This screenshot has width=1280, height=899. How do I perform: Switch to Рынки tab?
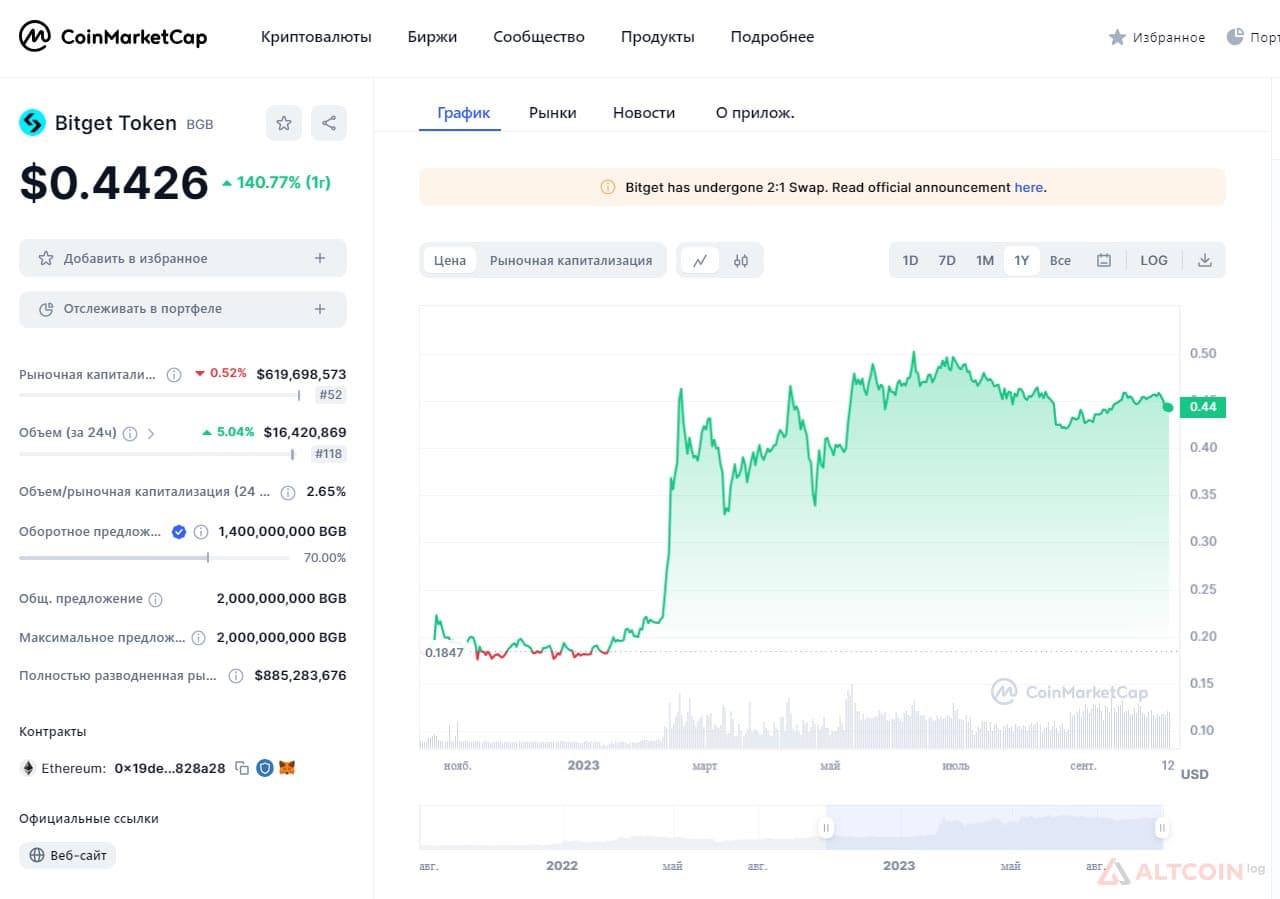[553, 113]
